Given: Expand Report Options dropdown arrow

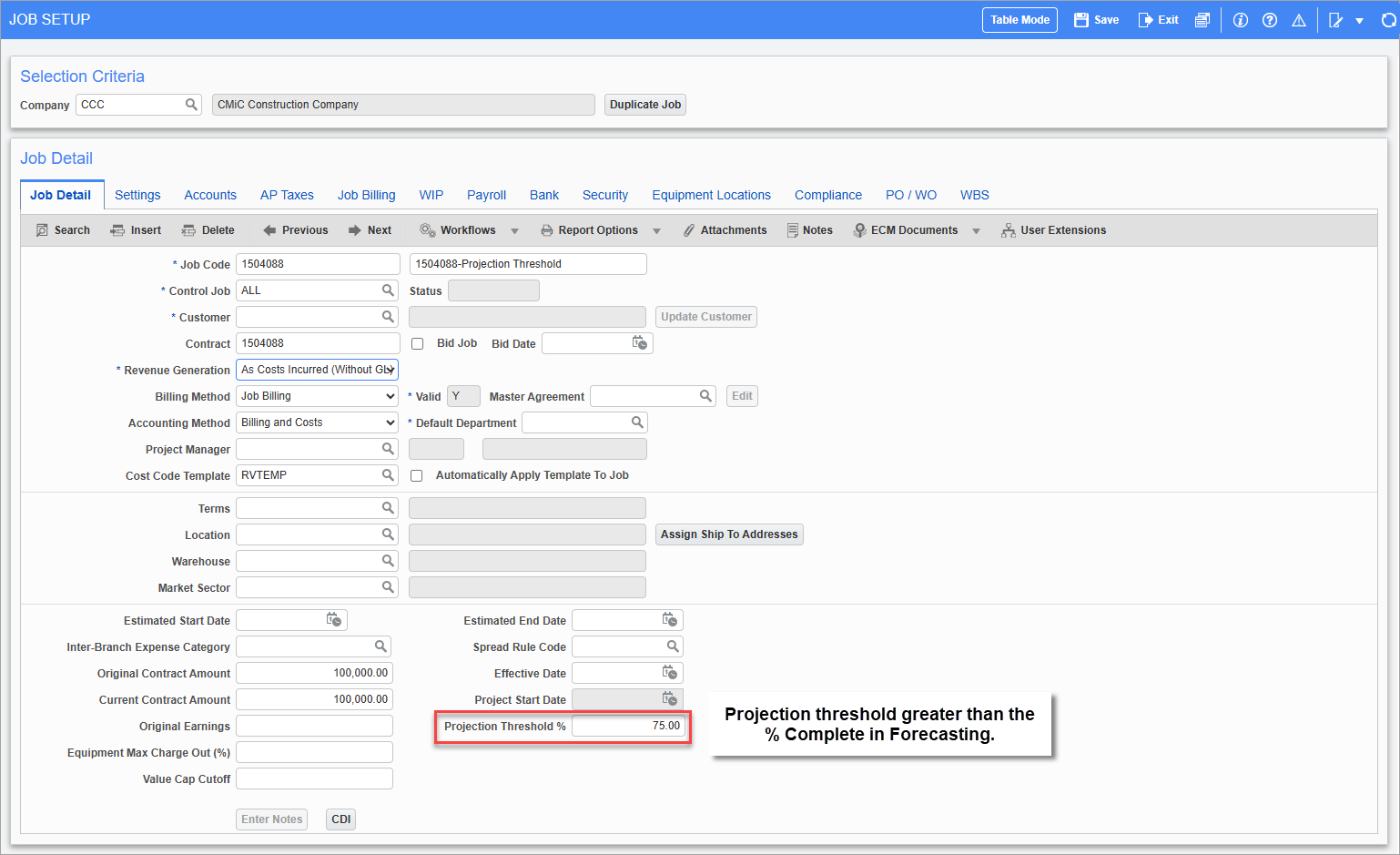Looking at the screenshot, I should point(657,231).
